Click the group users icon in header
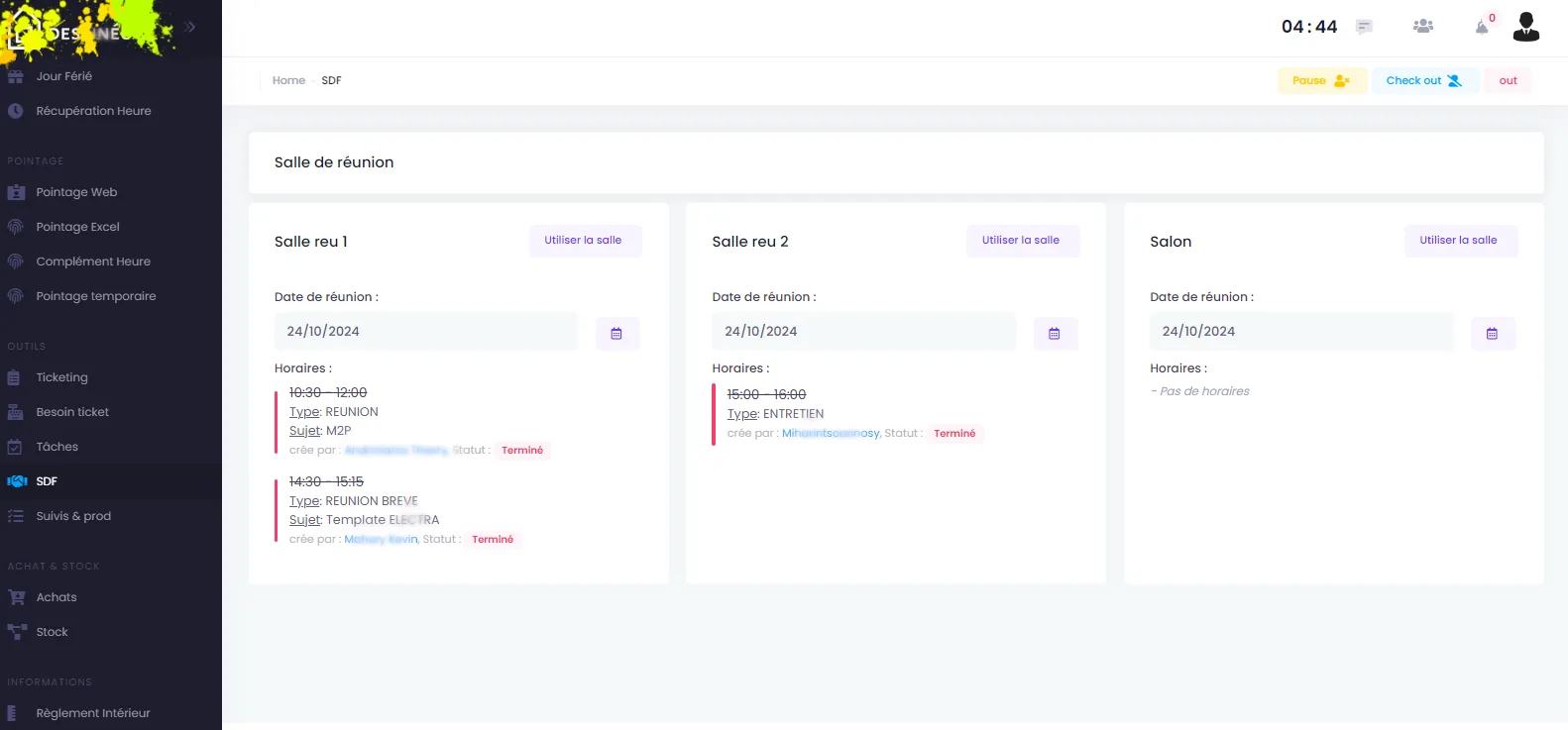This screenshot has height=730, width=1568. 1423,27
